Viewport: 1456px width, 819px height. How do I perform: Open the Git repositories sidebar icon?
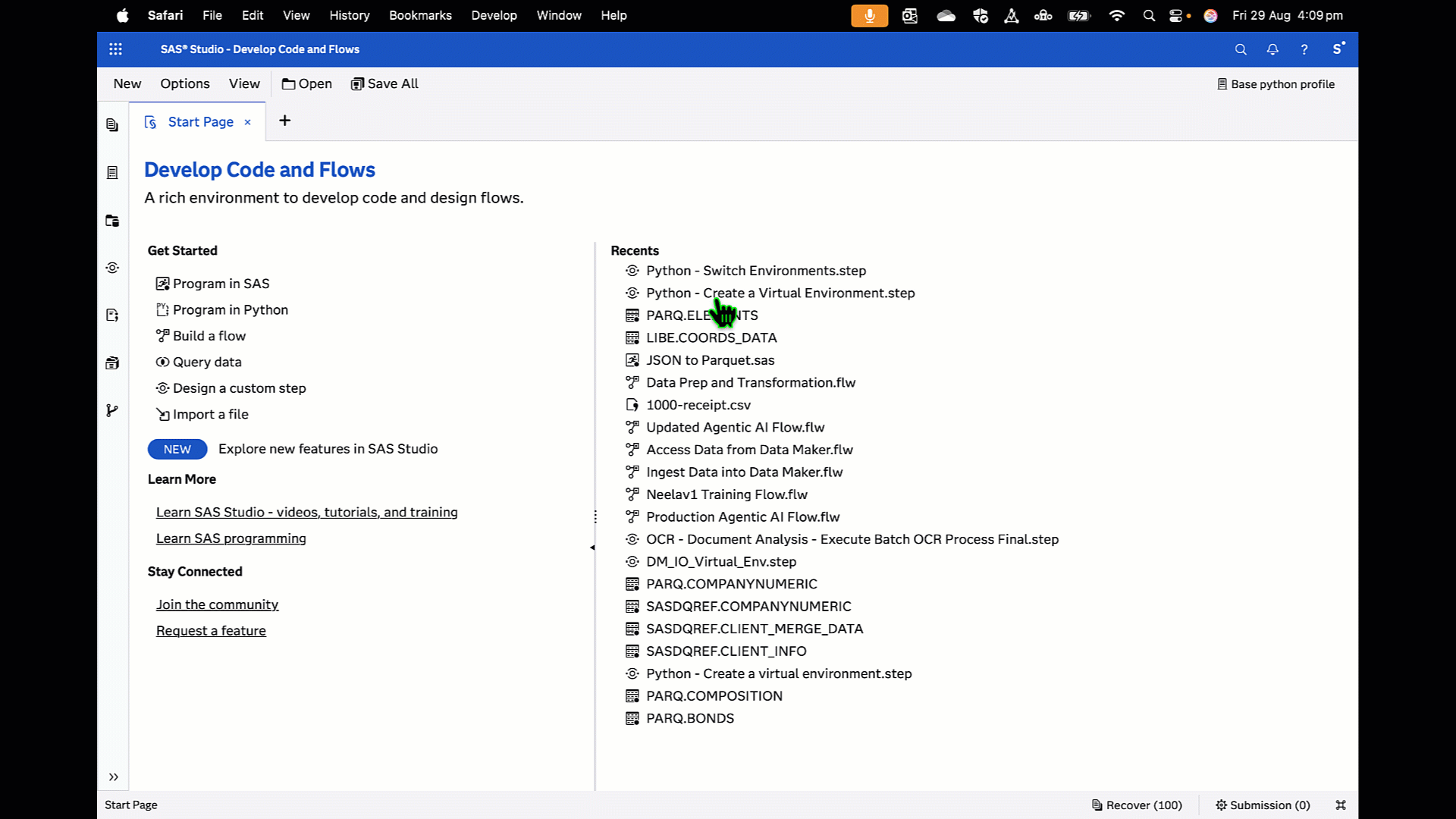(x=112, y=410)
